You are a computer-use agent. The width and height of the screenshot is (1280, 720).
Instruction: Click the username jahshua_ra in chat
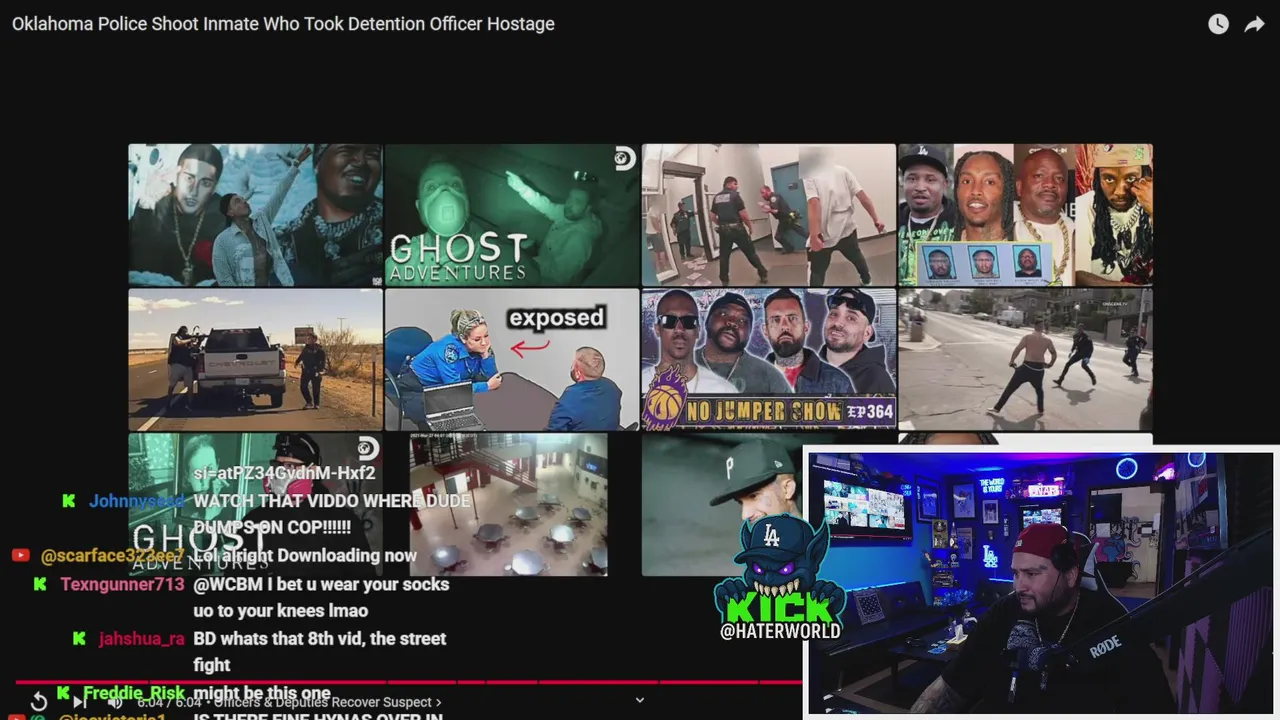coord(142,638)
